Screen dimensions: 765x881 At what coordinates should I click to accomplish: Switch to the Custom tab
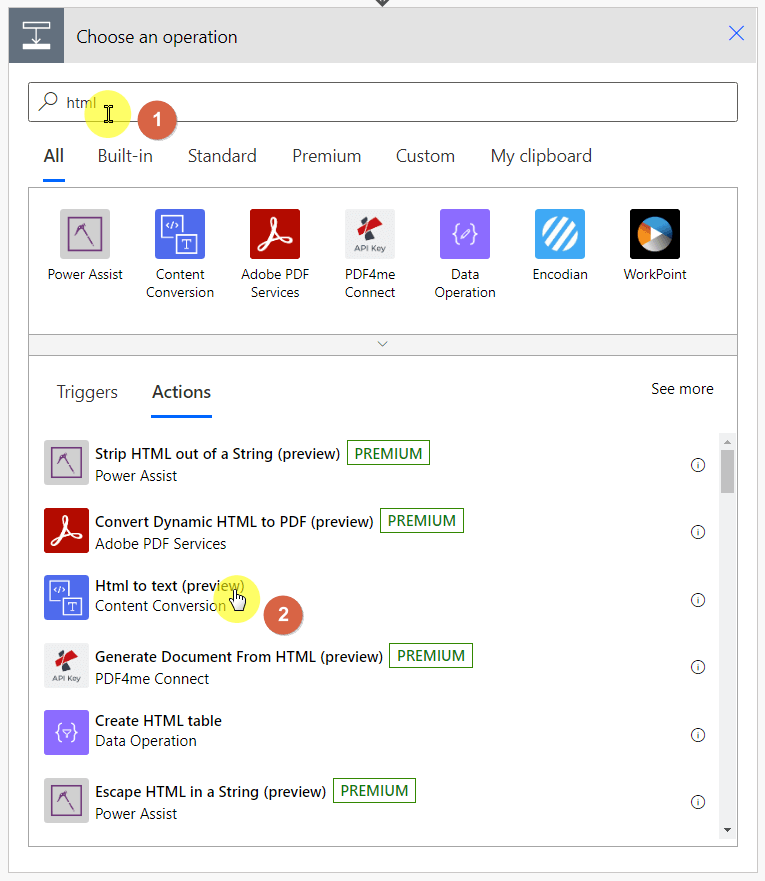tap(425, 156)
